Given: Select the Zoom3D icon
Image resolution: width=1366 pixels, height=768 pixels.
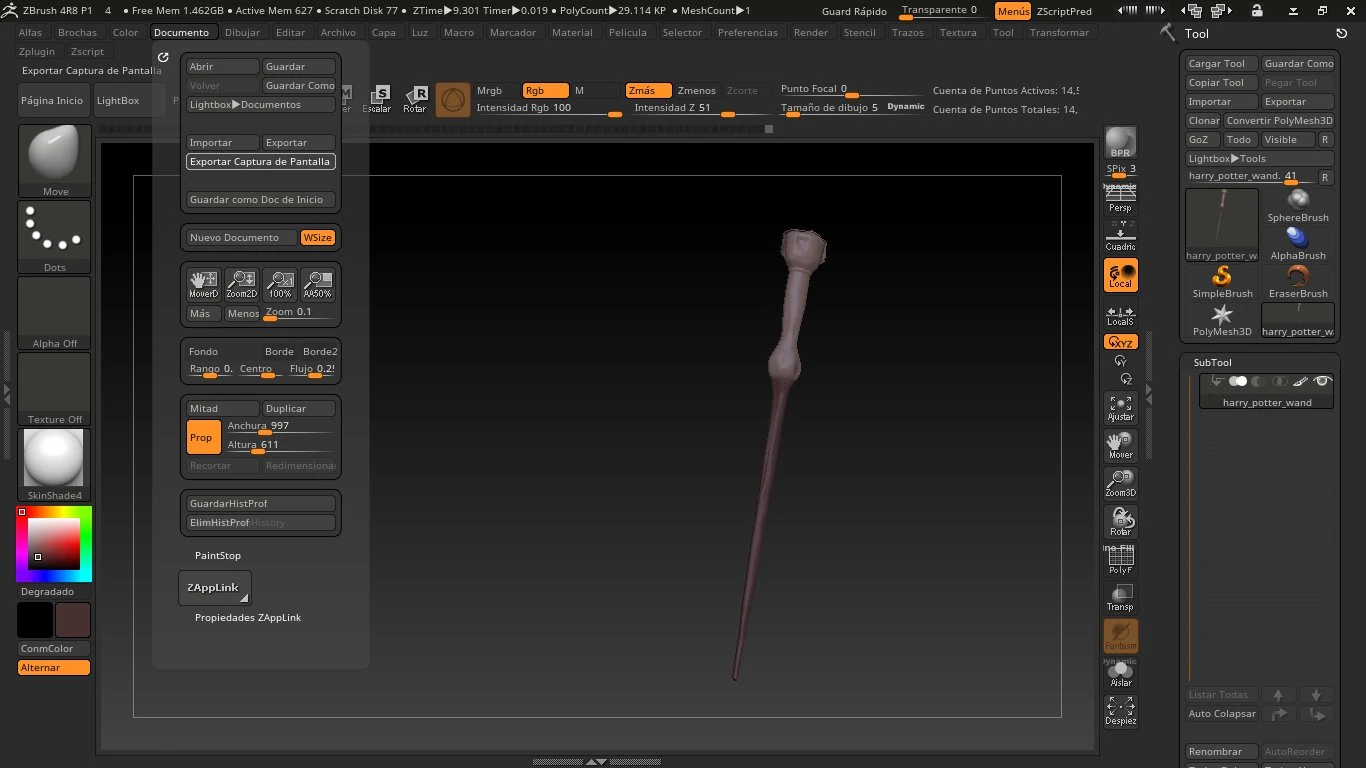Looking at the screenshot, I should (x=1120, y=484).
